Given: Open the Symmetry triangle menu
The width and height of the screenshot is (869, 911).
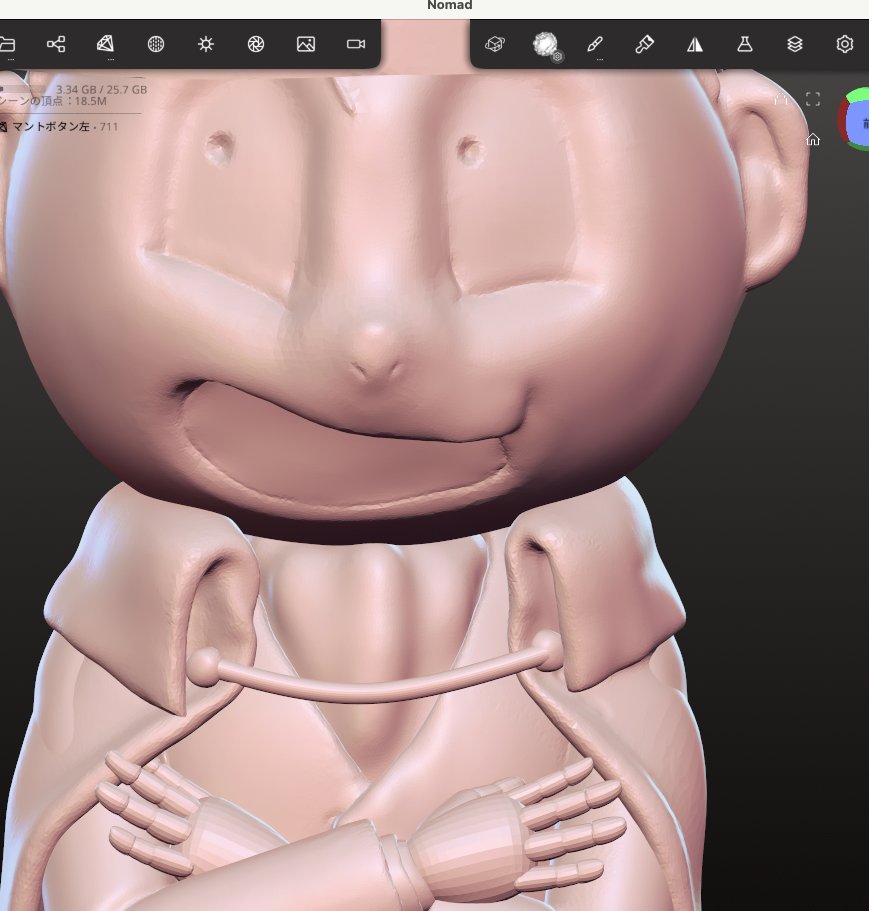Looking at the screenshot, I should click(695, 44).
